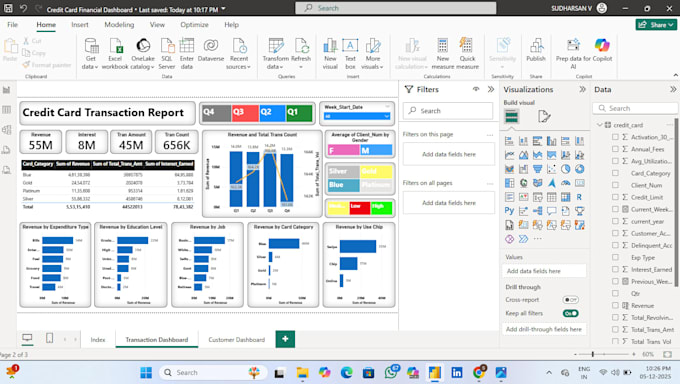This screenshot has width=680, height=384.
Task: Select the Blue card category slicer tile
Action: 343,185
